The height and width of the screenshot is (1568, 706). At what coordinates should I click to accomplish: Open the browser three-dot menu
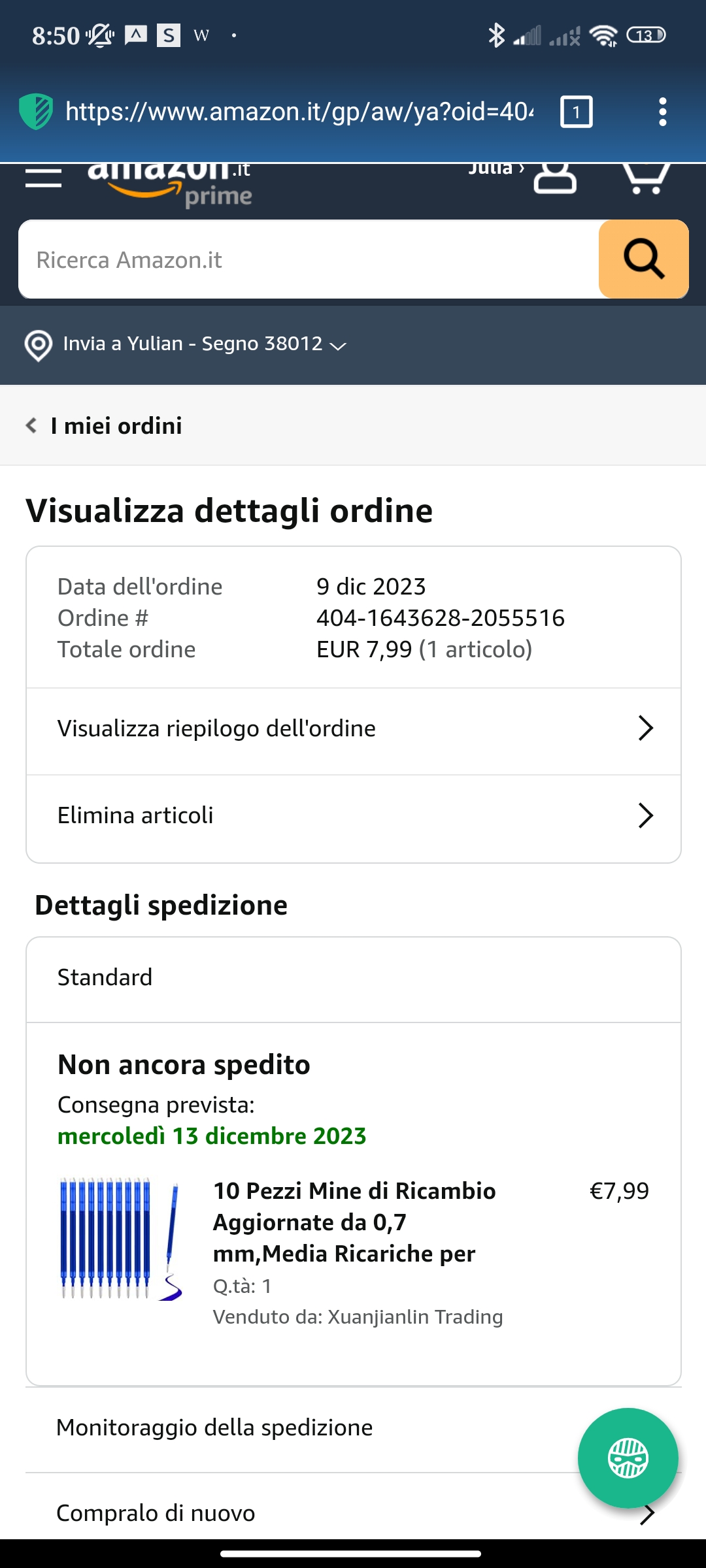(663, 112)
